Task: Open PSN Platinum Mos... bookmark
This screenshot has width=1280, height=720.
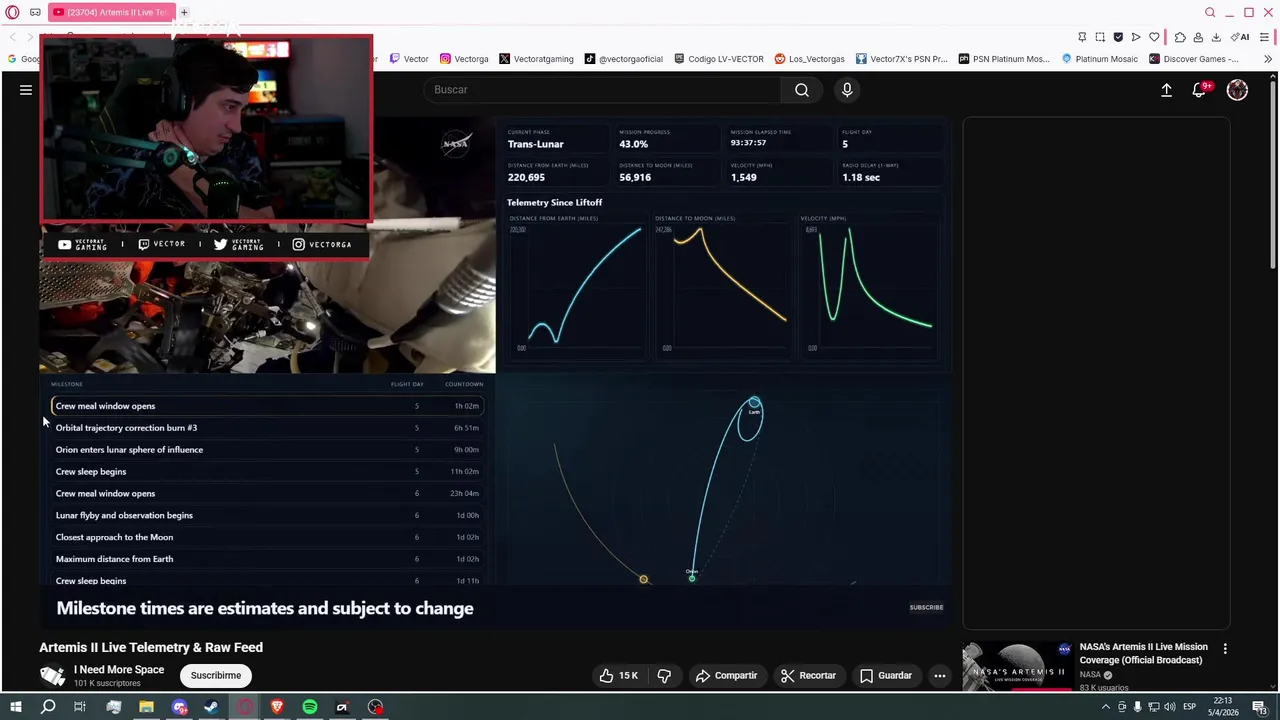Action: tap(1005, 59)
